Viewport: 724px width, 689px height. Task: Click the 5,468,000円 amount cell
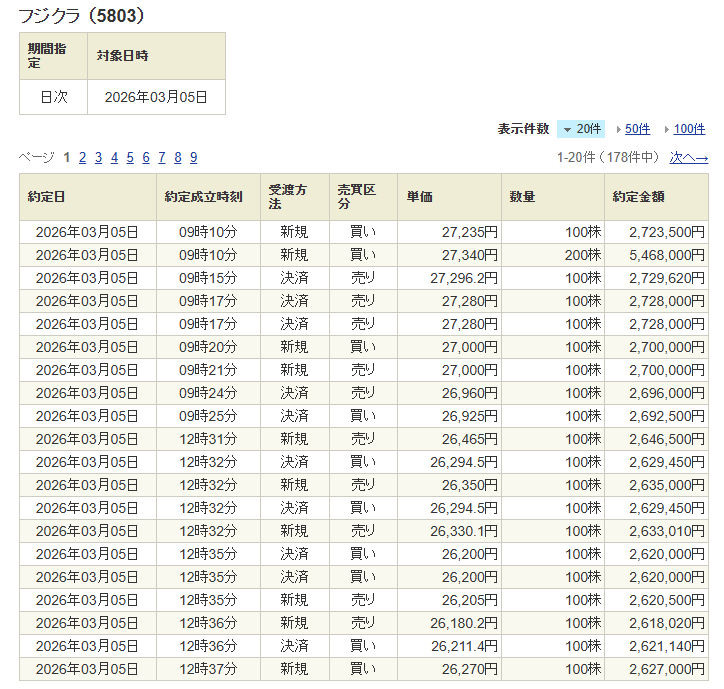pos(655,254)
